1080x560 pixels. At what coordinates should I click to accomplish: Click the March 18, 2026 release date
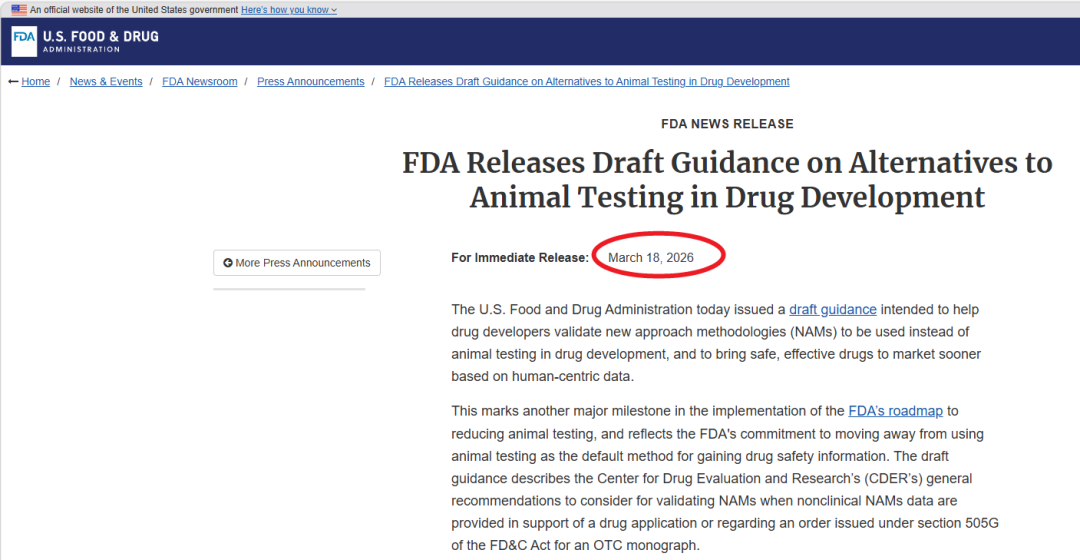pos(650,258)
